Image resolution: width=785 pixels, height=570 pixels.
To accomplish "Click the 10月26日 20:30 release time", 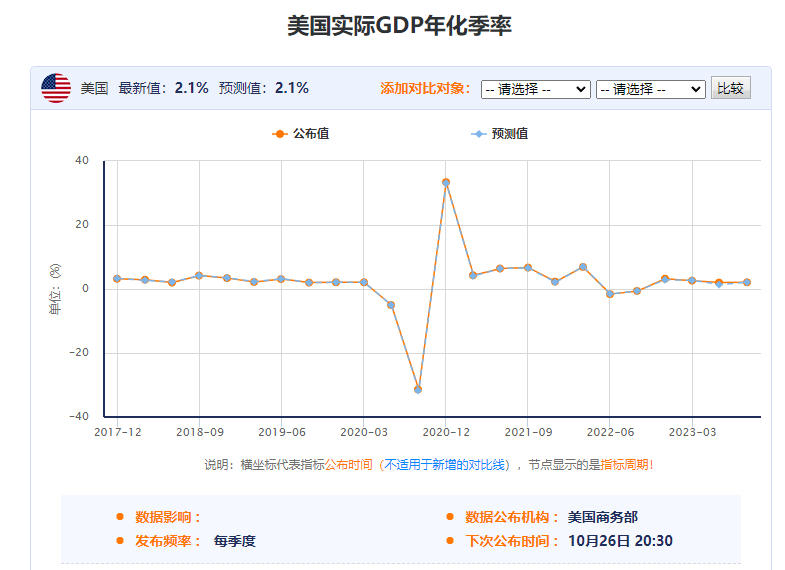I will point(620,541).
